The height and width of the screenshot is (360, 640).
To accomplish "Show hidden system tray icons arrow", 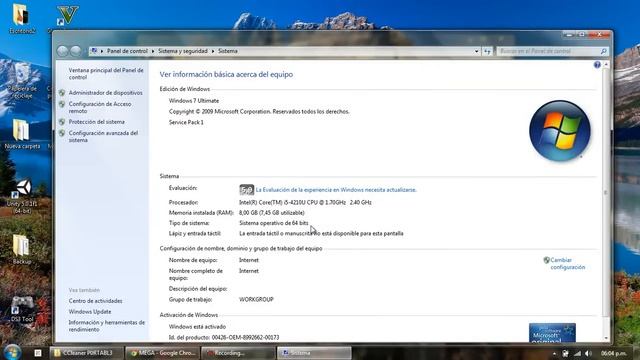I will point(554,353).
